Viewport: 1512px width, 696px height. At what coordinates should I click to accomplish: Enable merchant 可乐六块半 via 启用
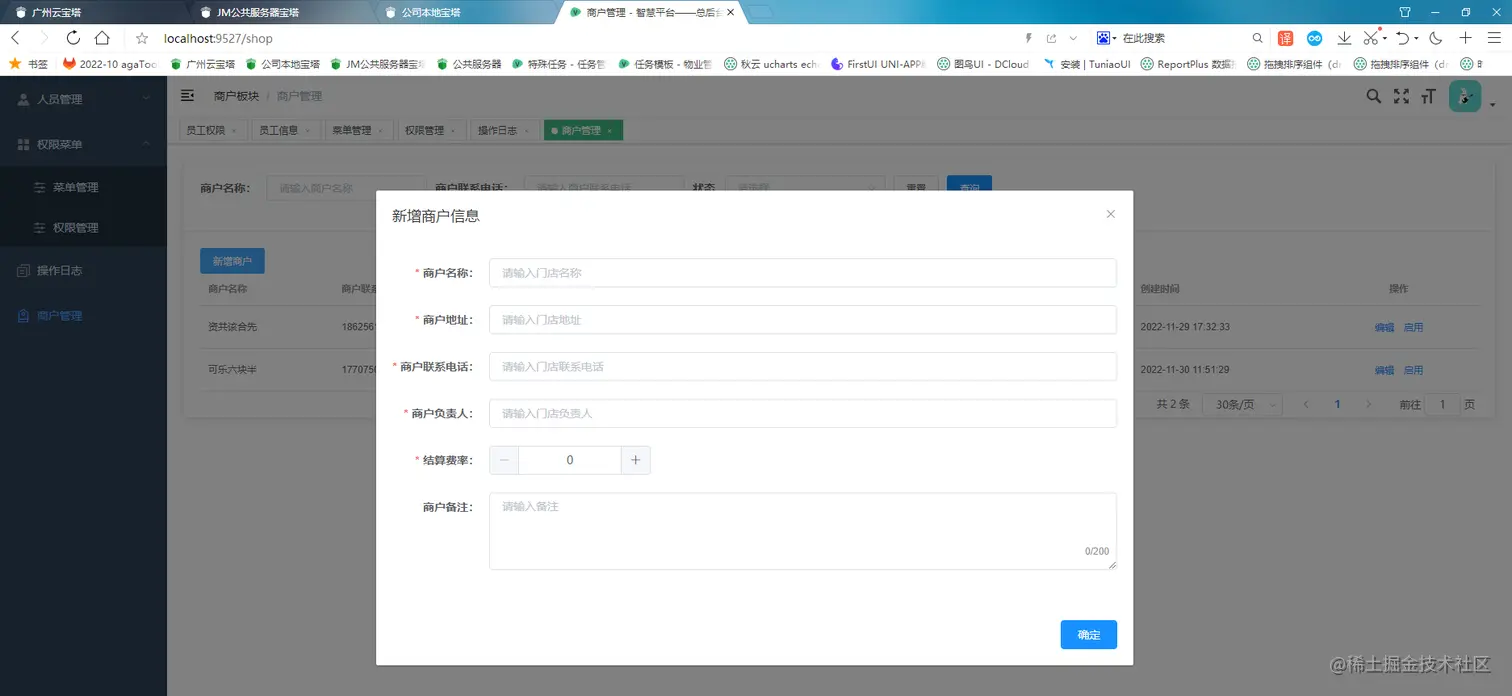point(1414,369)
